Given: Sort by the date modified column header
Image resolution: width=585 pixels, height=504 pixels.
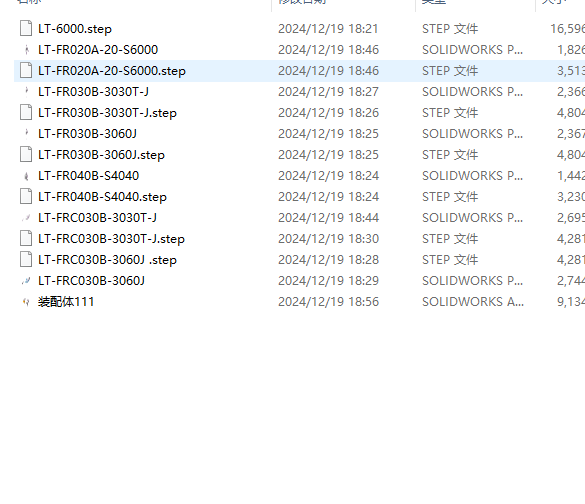Looking at the screenshot, I should pos(303,1).
